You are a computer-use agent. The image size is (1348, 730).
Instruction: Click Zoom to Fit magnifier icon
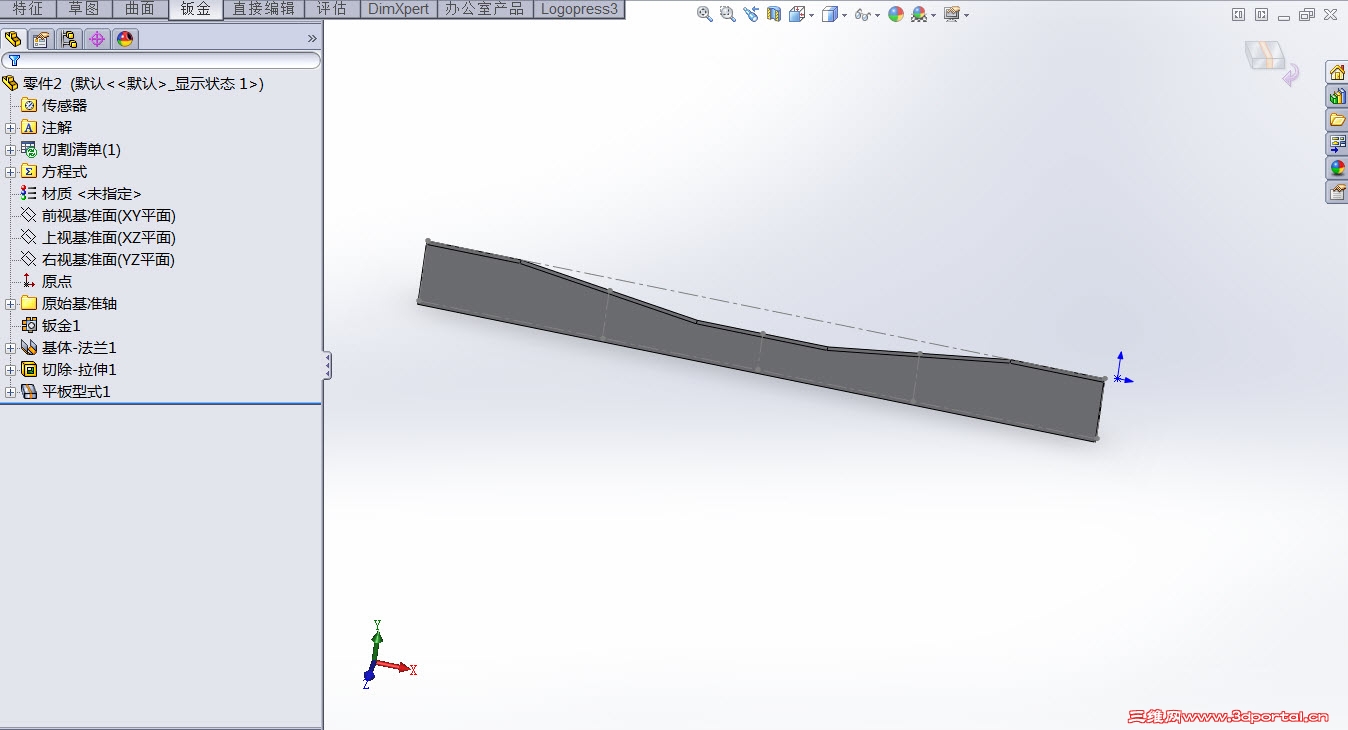tap(705, 14)
